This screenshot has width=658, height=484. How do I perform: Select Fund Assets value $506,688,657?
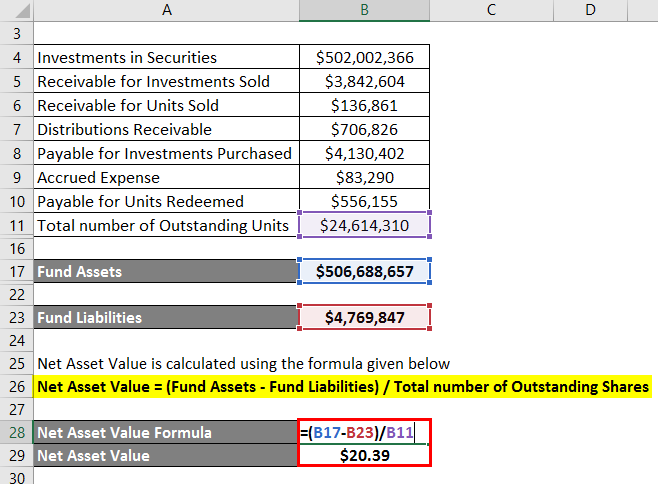364,272
